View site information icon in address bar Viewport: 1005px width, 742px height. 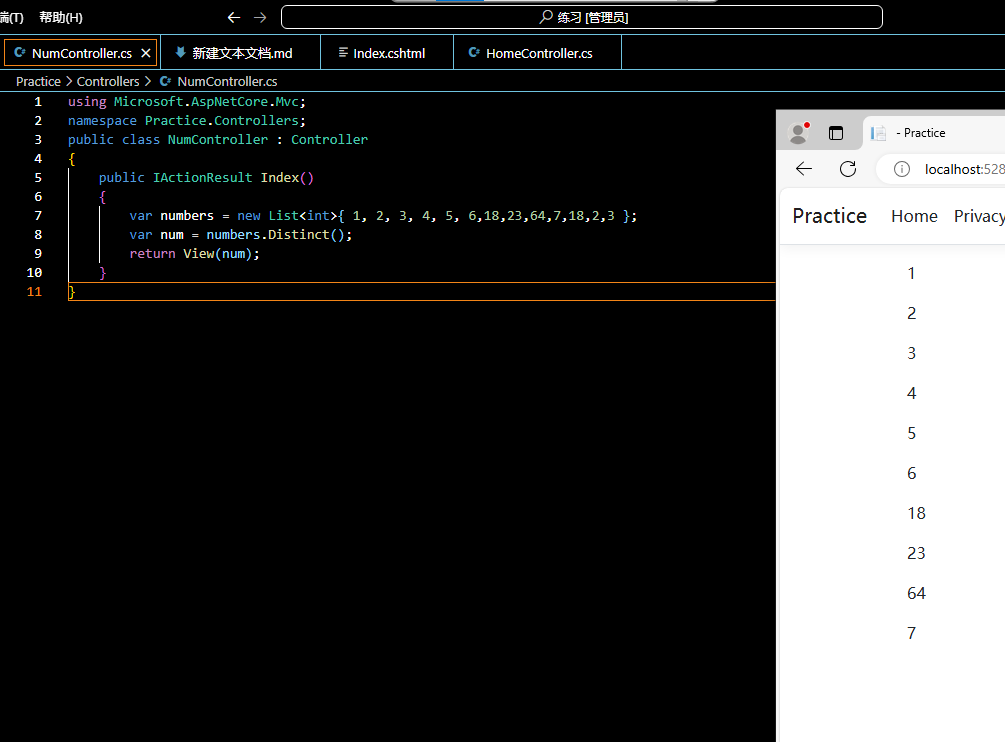point(902,169)
